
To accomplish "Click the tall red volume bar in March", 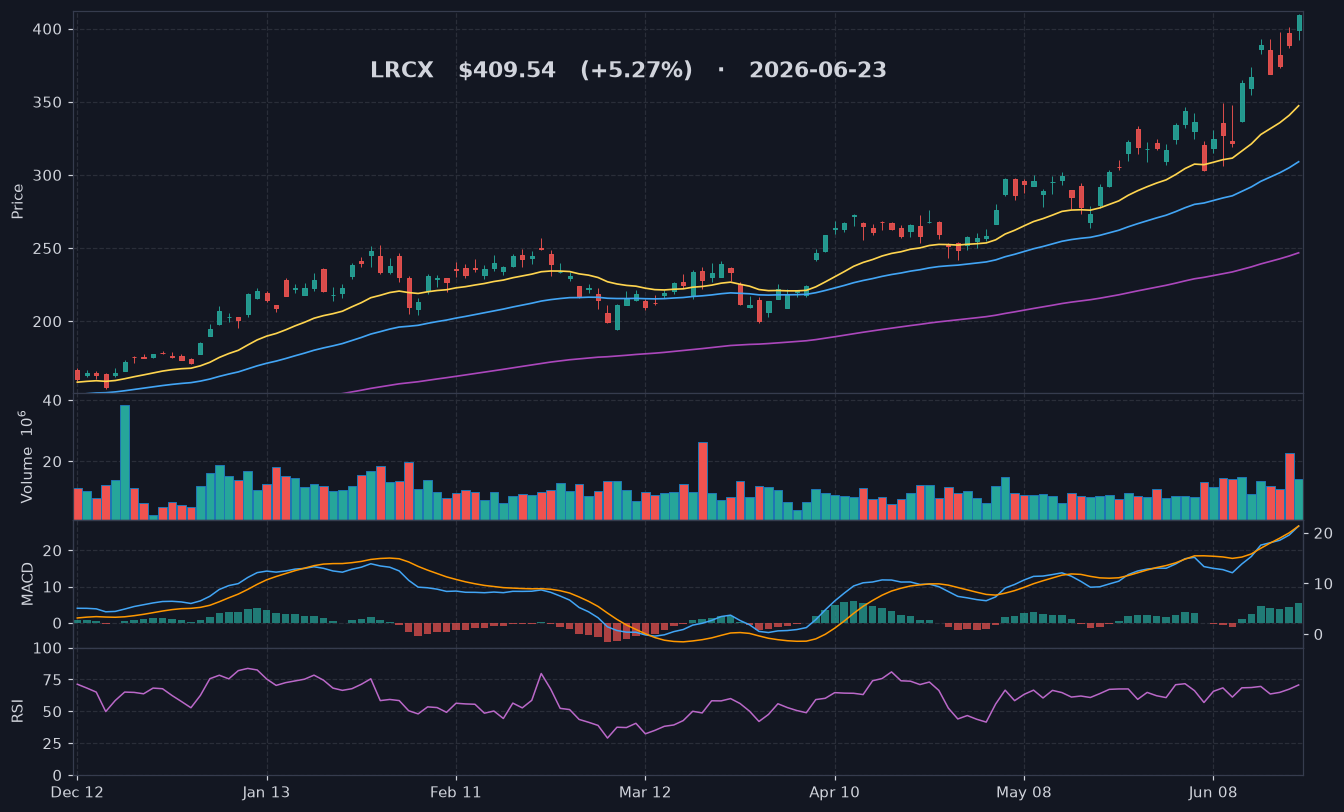I will pos(703,481).
